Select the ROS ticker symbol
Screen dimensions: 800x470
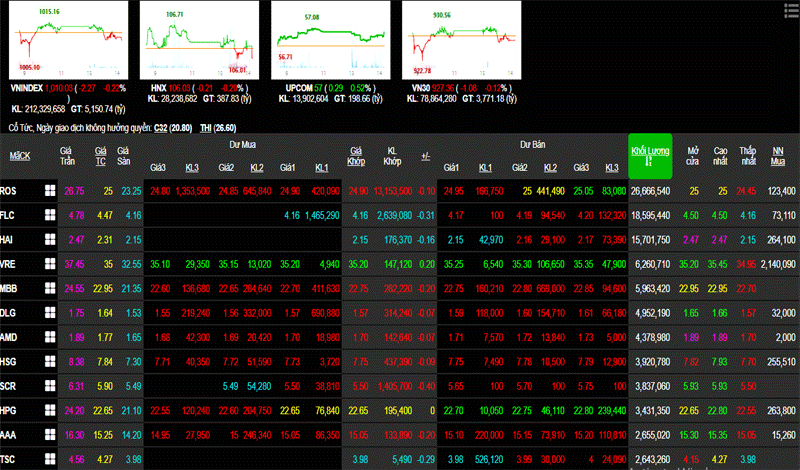click(8, 191)
